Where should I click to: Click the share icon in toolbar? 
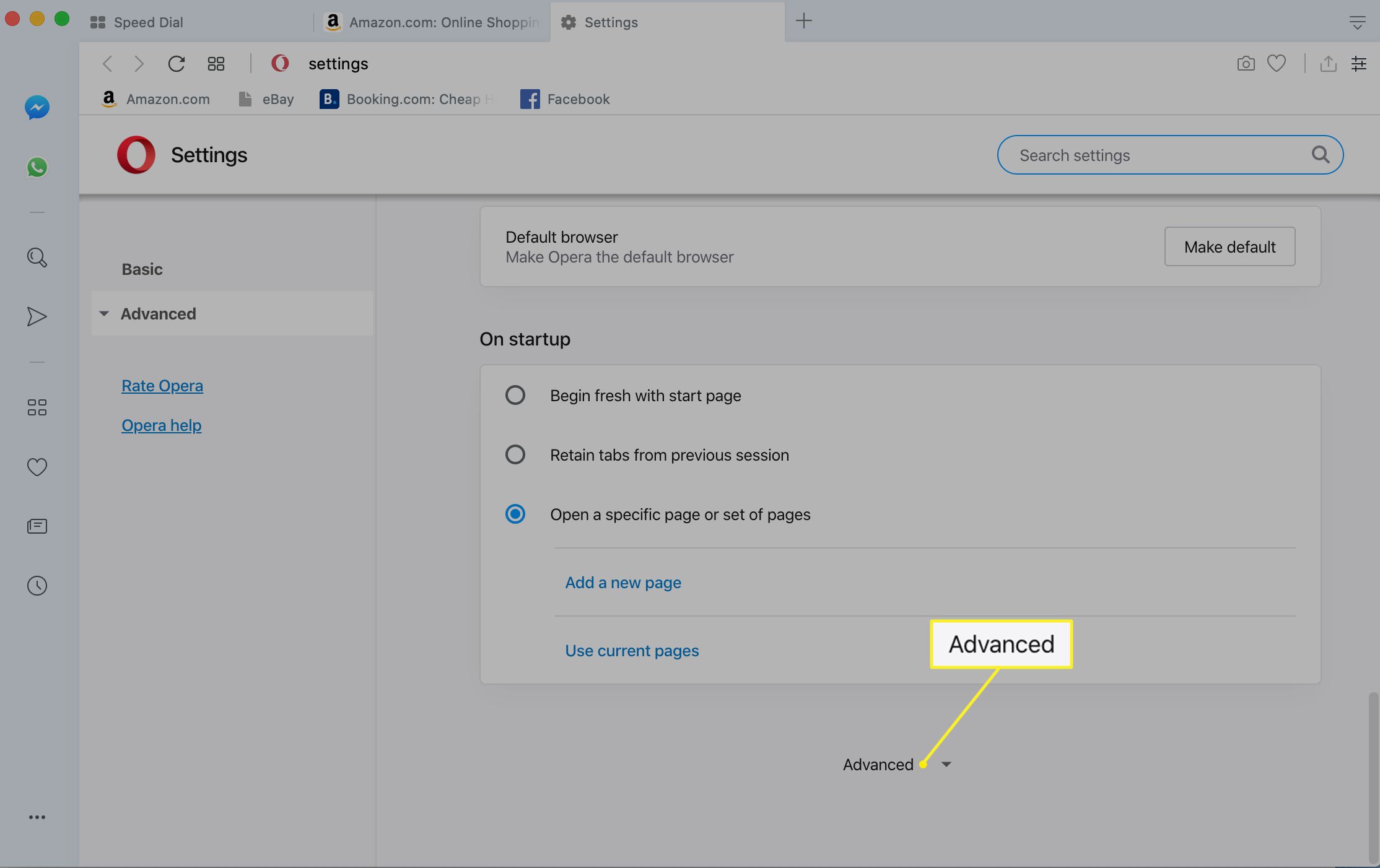tap(1328, 63)
